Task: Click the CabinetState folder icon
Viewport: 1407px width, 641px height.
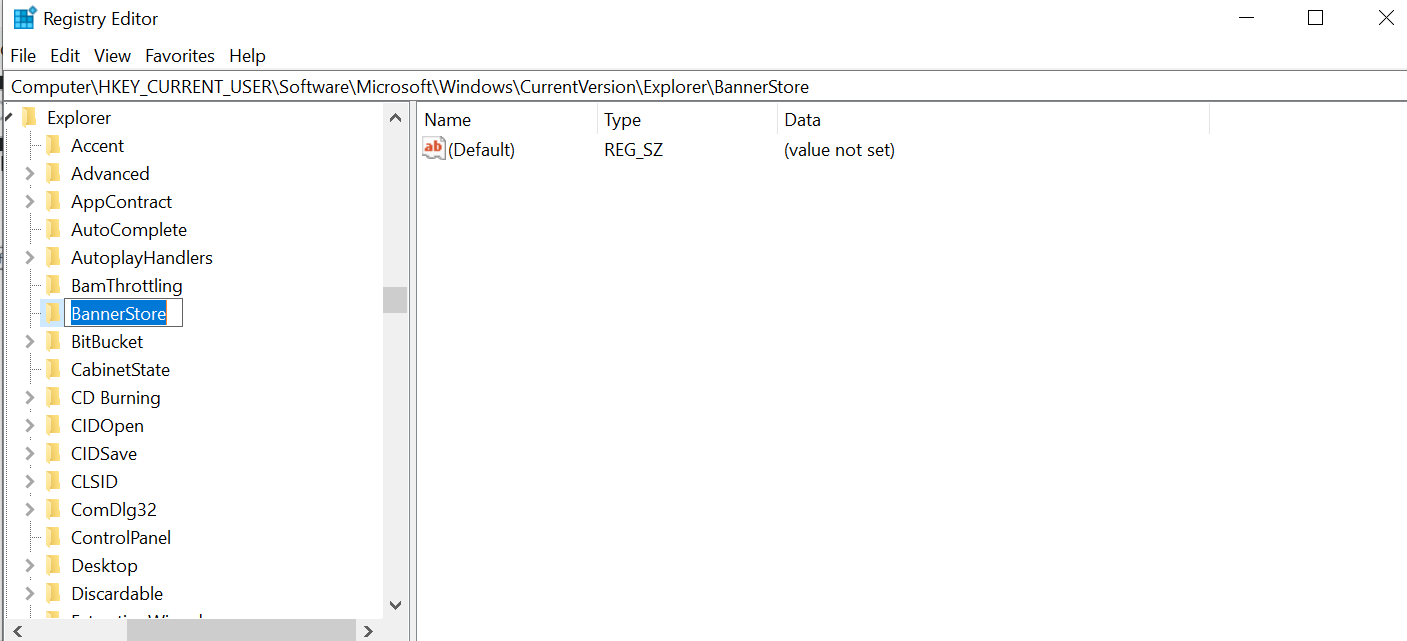Action: point(54,370)
